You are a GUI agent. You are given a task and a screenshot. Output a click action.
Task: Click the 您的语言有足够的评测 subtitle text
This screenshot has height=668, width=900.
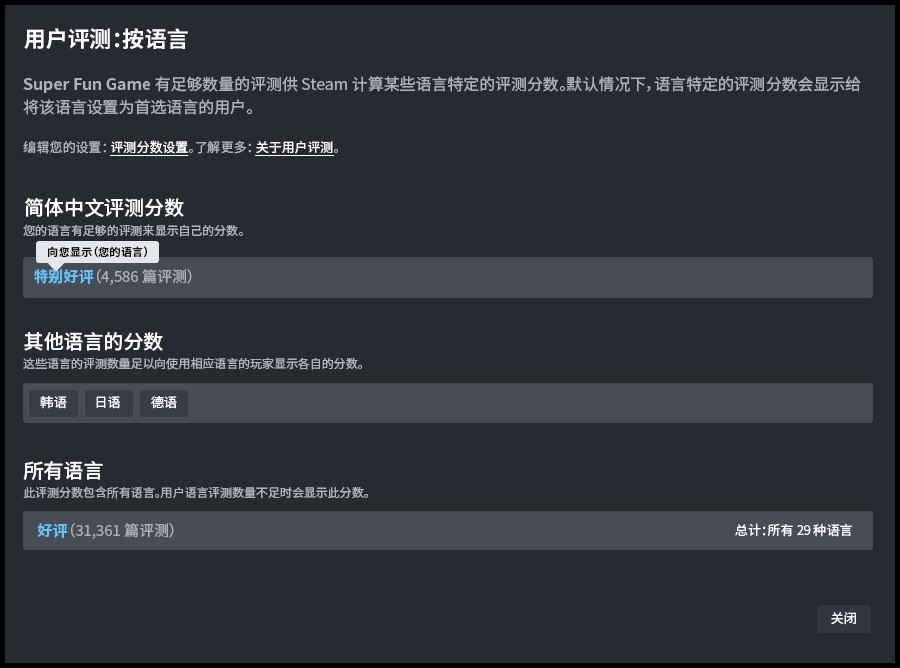(x=134, y=231)
